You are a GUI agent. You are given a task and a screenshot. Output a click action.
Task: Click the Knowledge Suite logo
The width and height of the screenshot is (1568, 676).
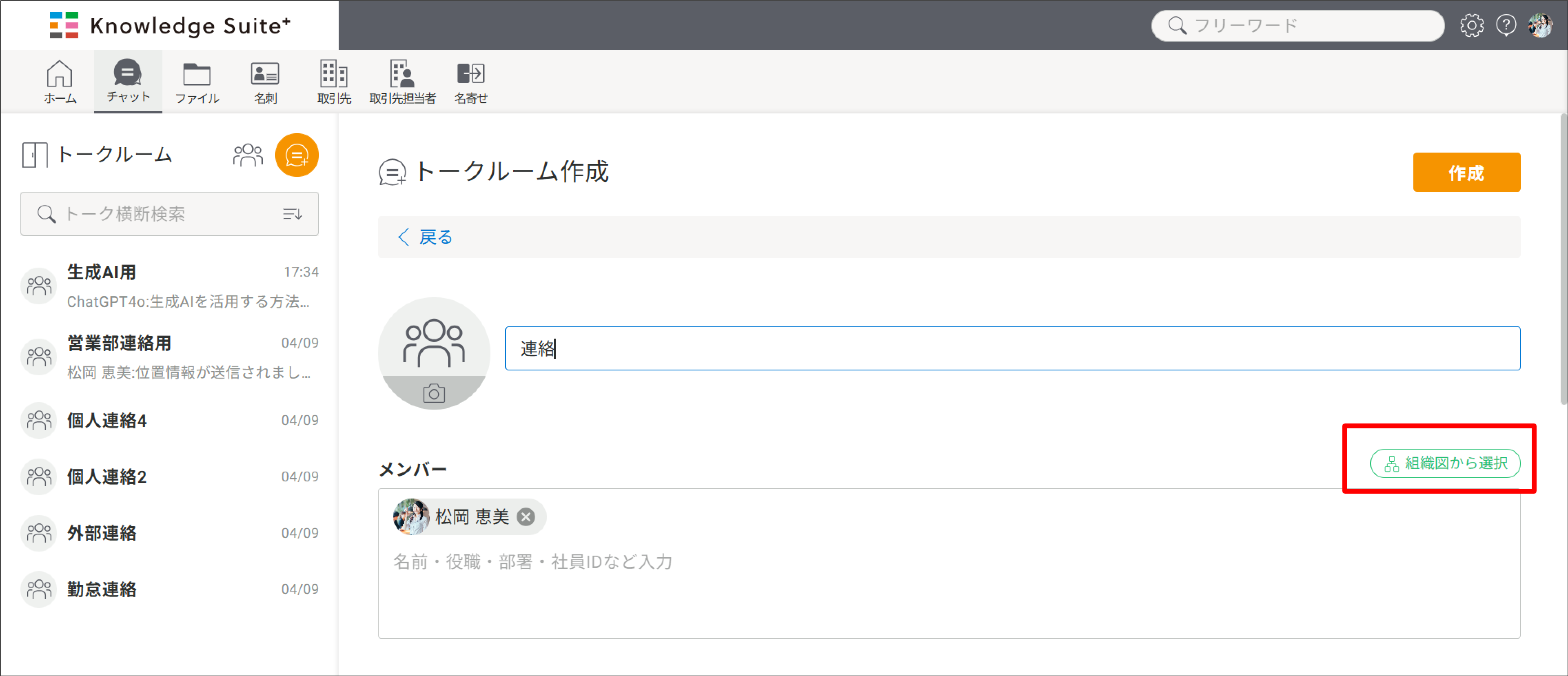170,26
